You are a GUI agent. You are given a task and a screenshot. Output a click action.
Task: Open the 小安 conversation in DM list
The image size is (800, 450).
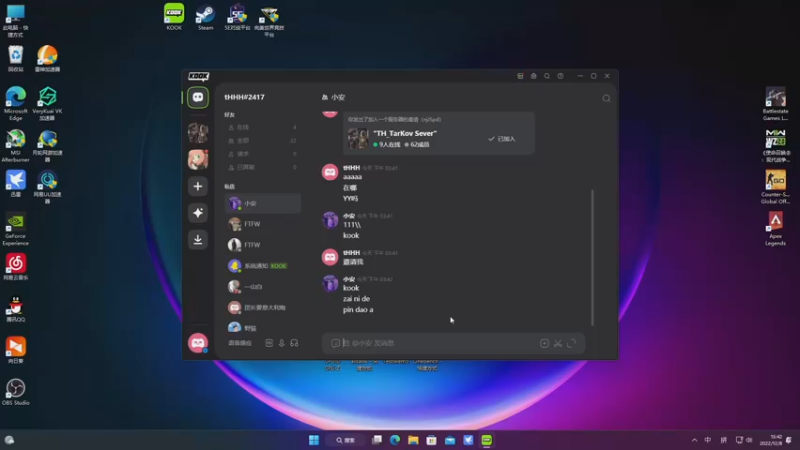pyautogui.click(x=263, y=203)
